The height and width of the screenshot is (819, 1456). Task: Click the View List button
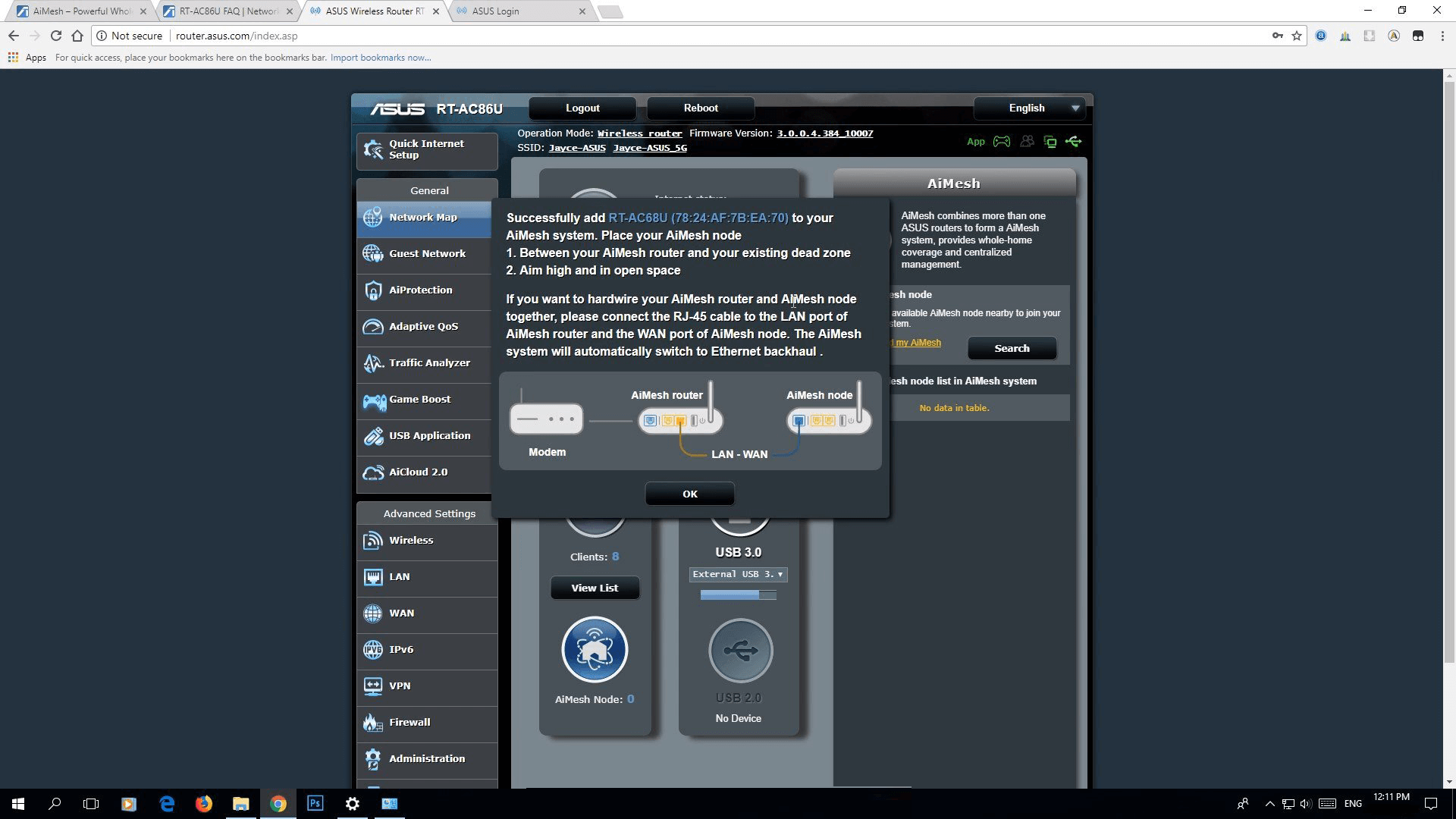pos(595,588)
